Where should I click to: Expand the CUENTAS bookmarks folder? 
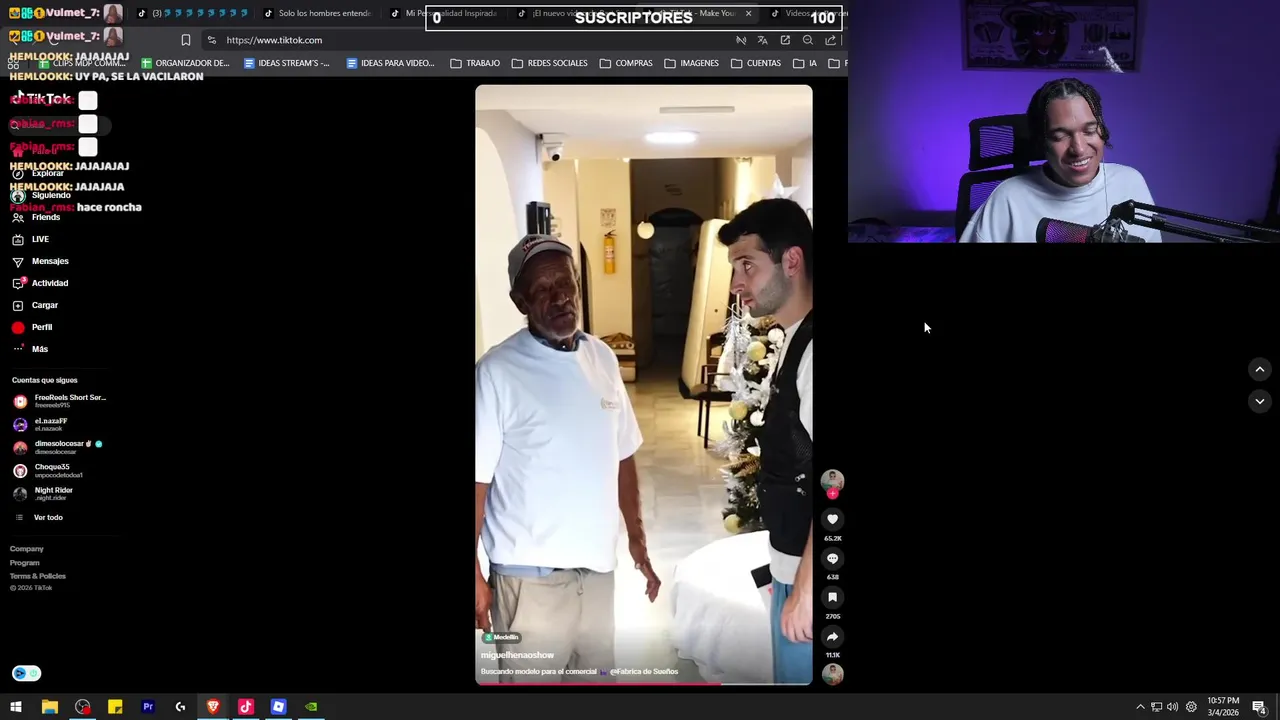pyautogui.click(x=756, y=63)
